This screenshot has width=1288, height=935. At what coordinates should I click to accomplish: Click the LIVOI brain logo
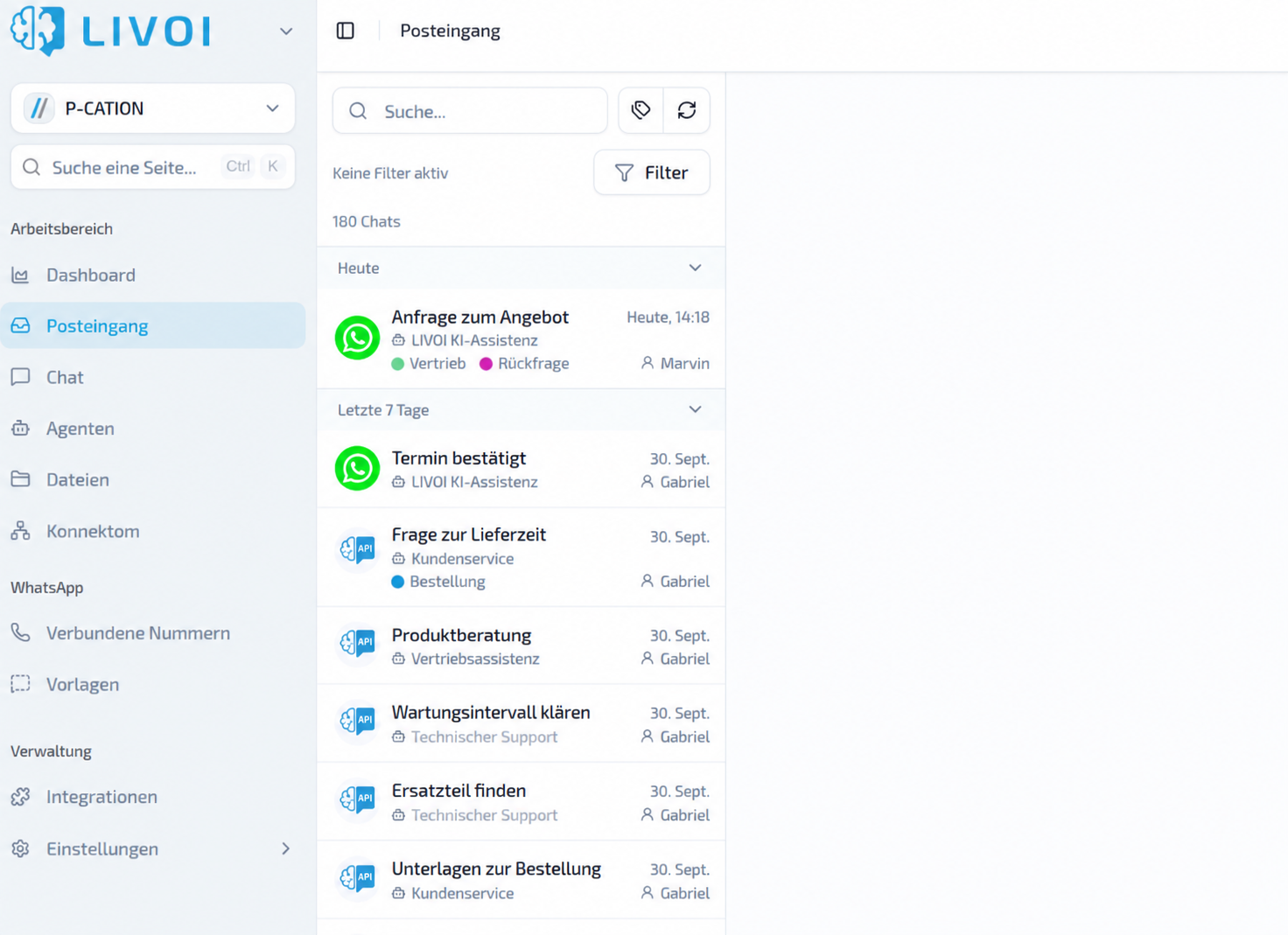coord(38,31)
